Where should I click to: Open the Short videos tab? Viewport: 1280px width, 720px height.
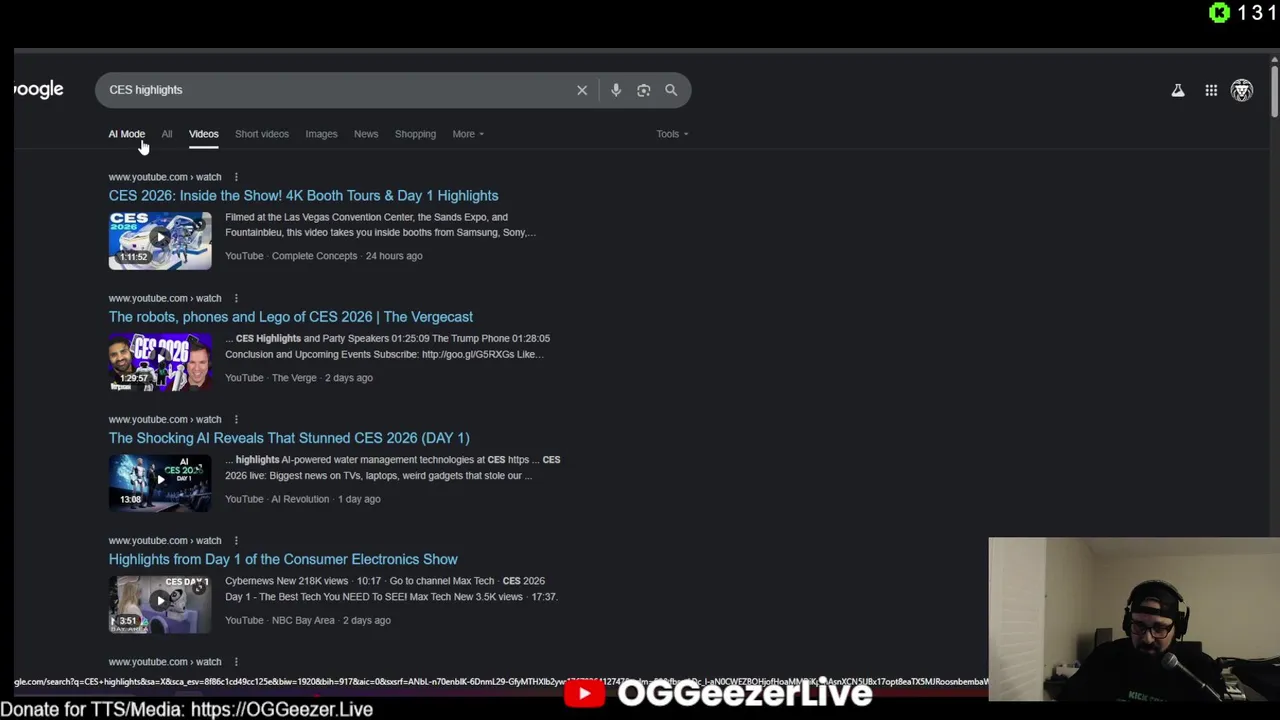pos(262,134)
